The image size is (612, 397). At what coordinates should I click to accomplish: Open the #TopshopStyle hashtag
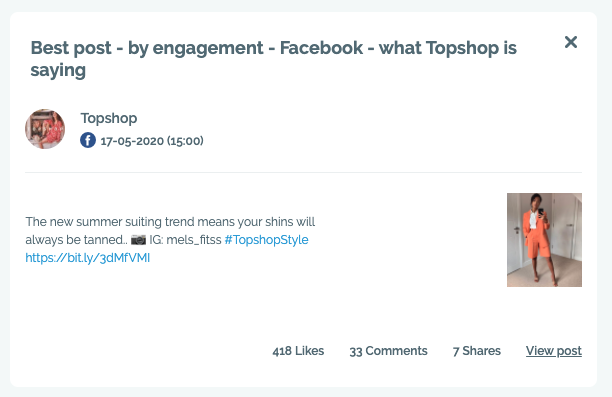coord(266,240)
